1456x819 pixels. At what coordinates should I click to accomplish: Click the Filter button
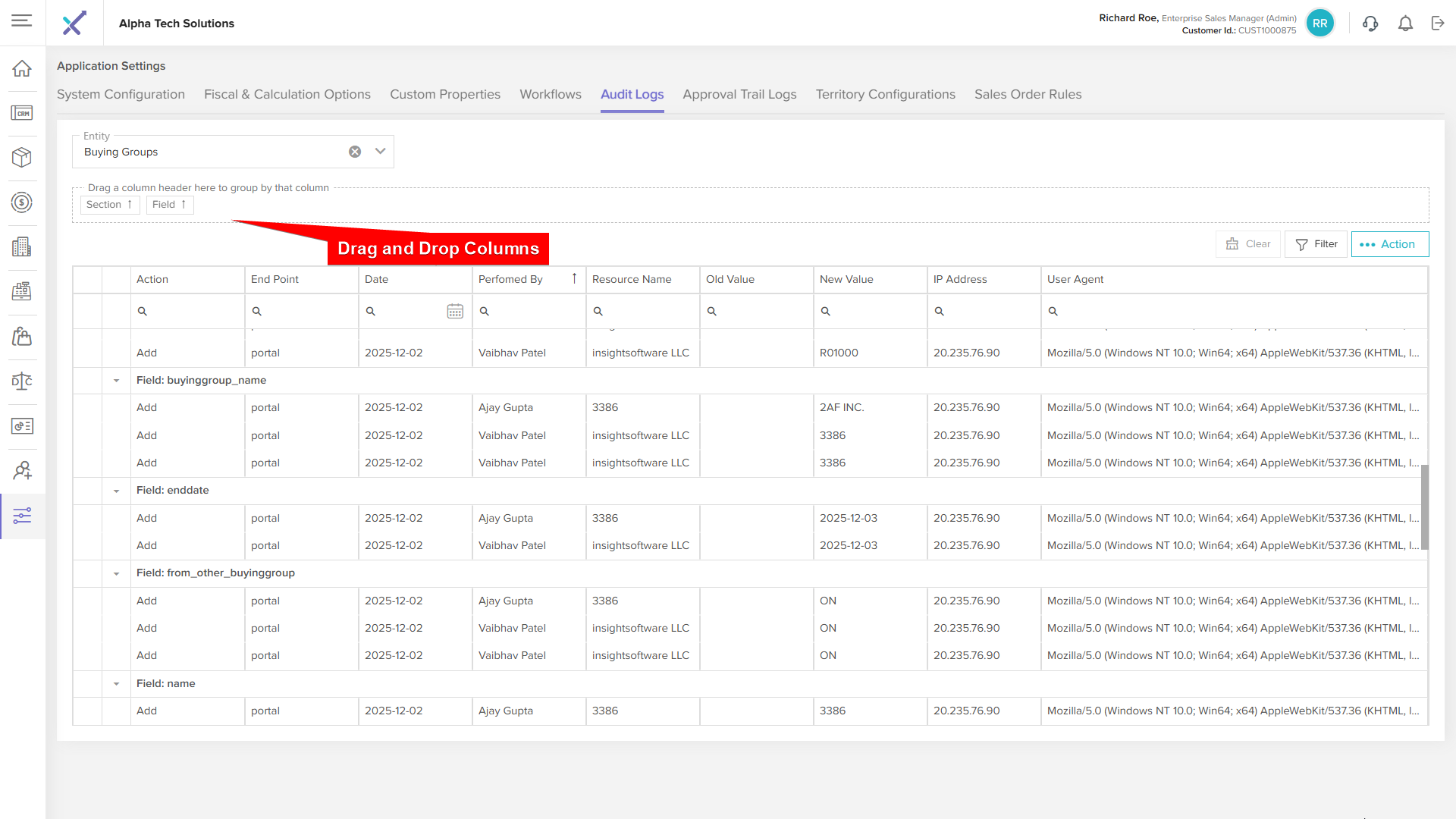[1316, 244]
